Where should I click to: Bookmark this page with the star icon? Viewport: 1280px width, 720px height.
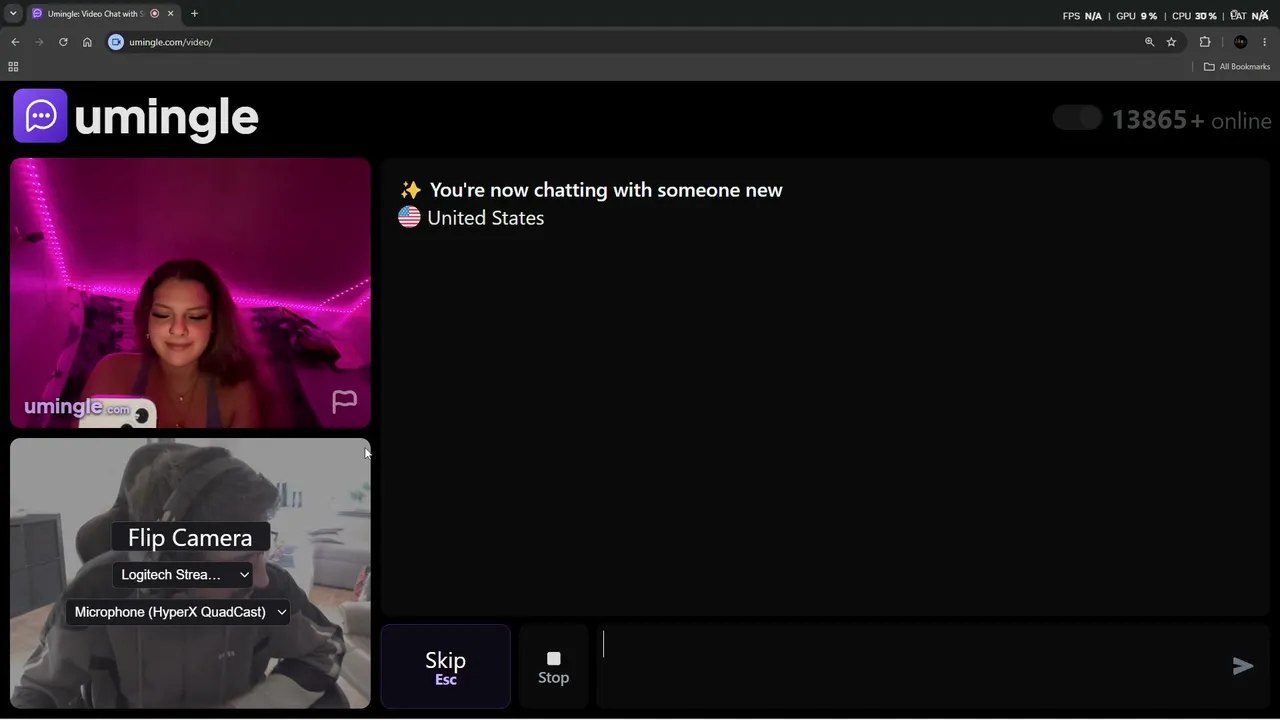(x=1171, y=42)
